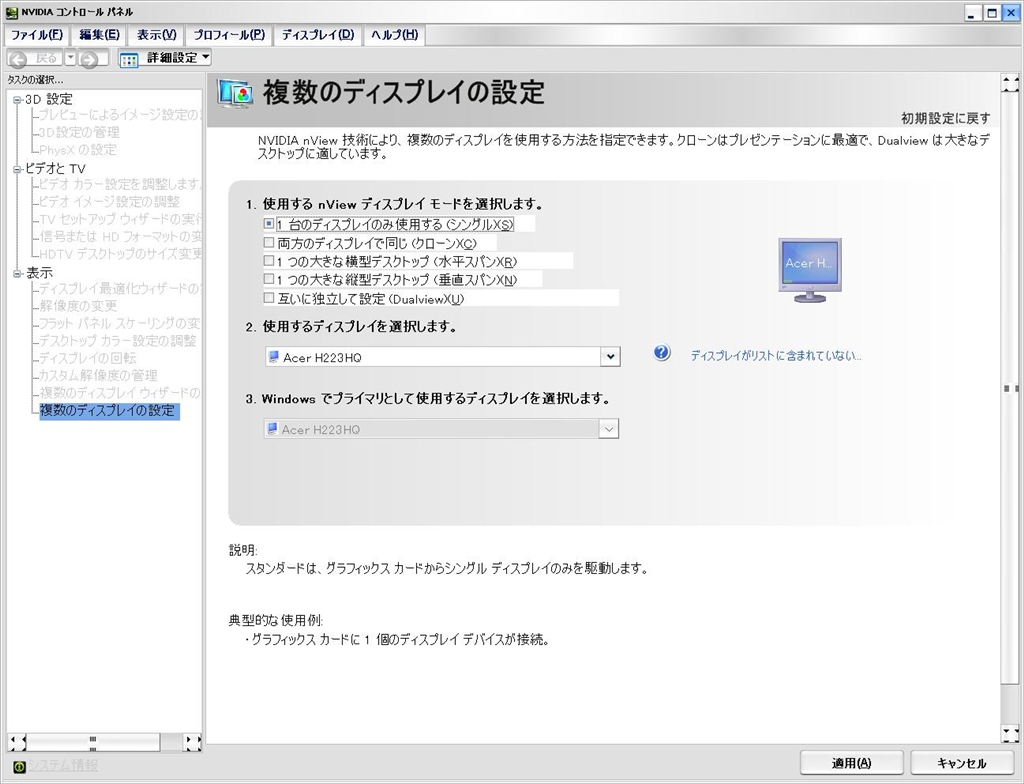This screenshot has height=784, width=1024.
Task: Click the task tree scroll right arrow
Action: point(193,742)
